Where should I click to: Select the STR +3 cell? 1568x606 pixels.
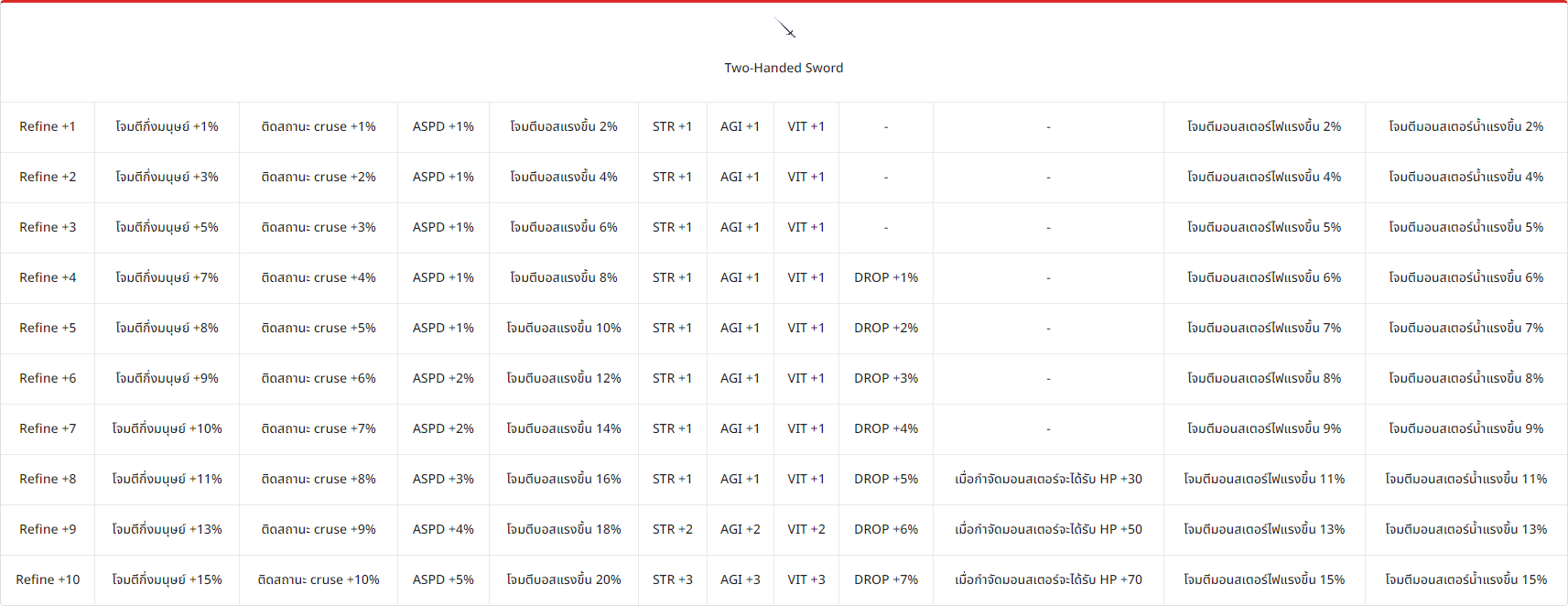672,579
